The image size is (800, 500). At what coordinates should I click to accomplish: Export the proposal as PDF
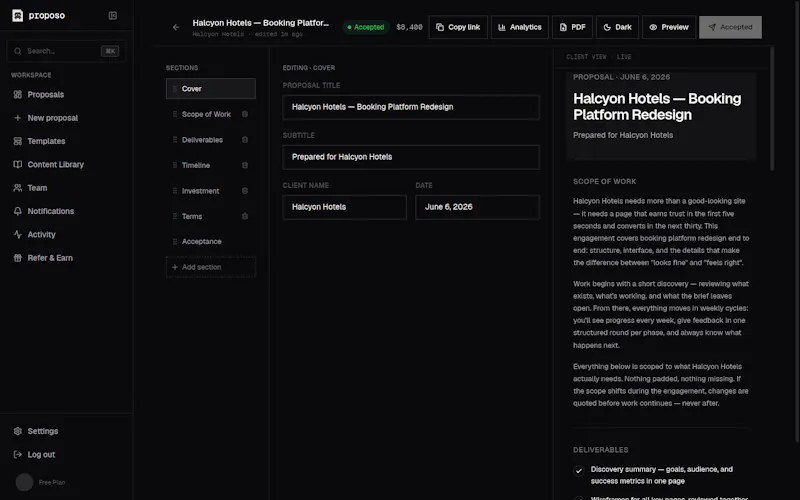click(572, 27)
